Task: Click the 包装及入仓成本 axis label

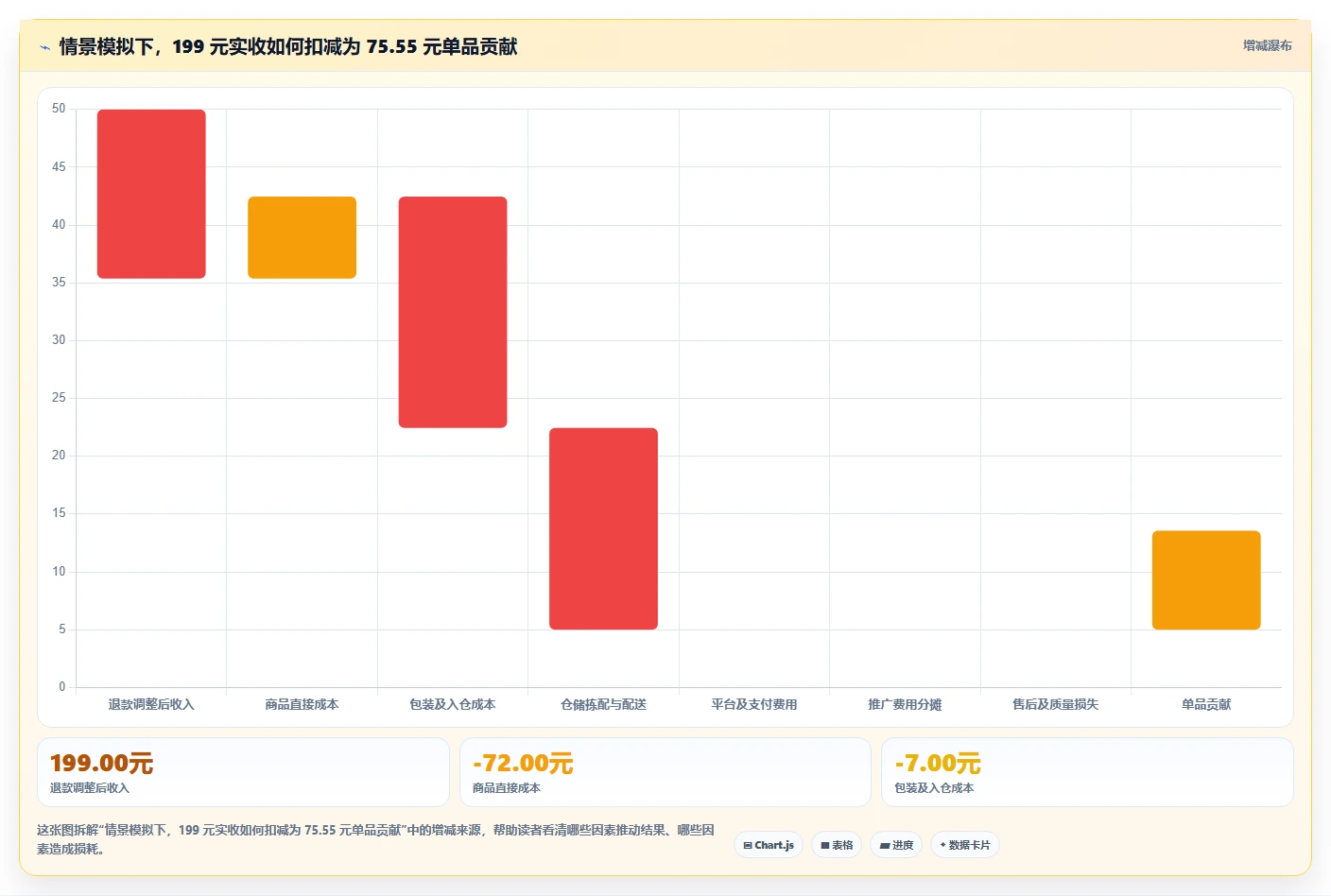Action: pos(453,704)
